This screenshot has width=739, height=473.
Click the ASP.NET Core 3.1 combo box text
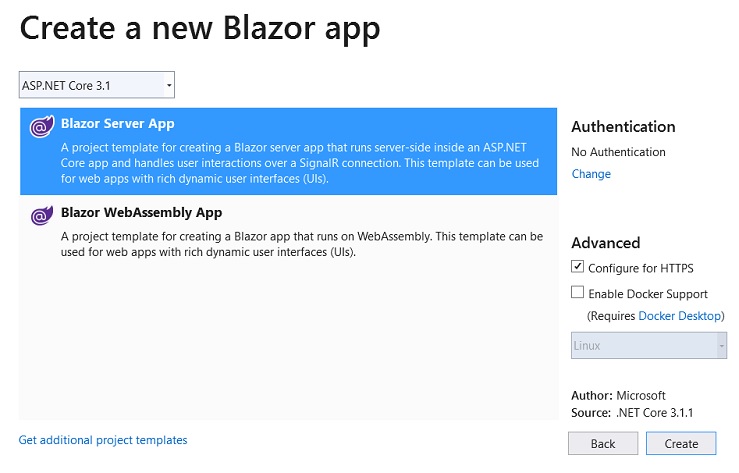(x=66, y=86)
